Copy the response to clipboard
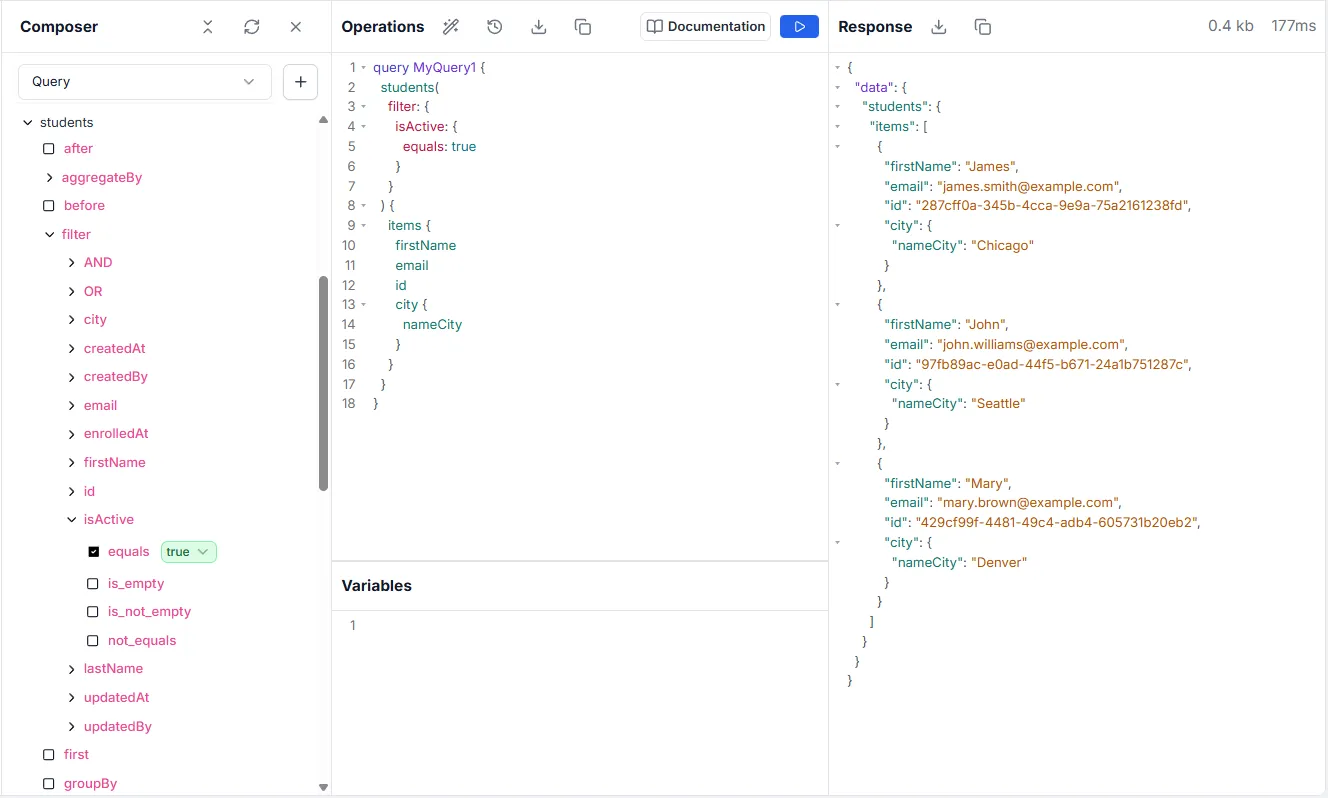Screen dimensions: 1328x798 (982, 27)
